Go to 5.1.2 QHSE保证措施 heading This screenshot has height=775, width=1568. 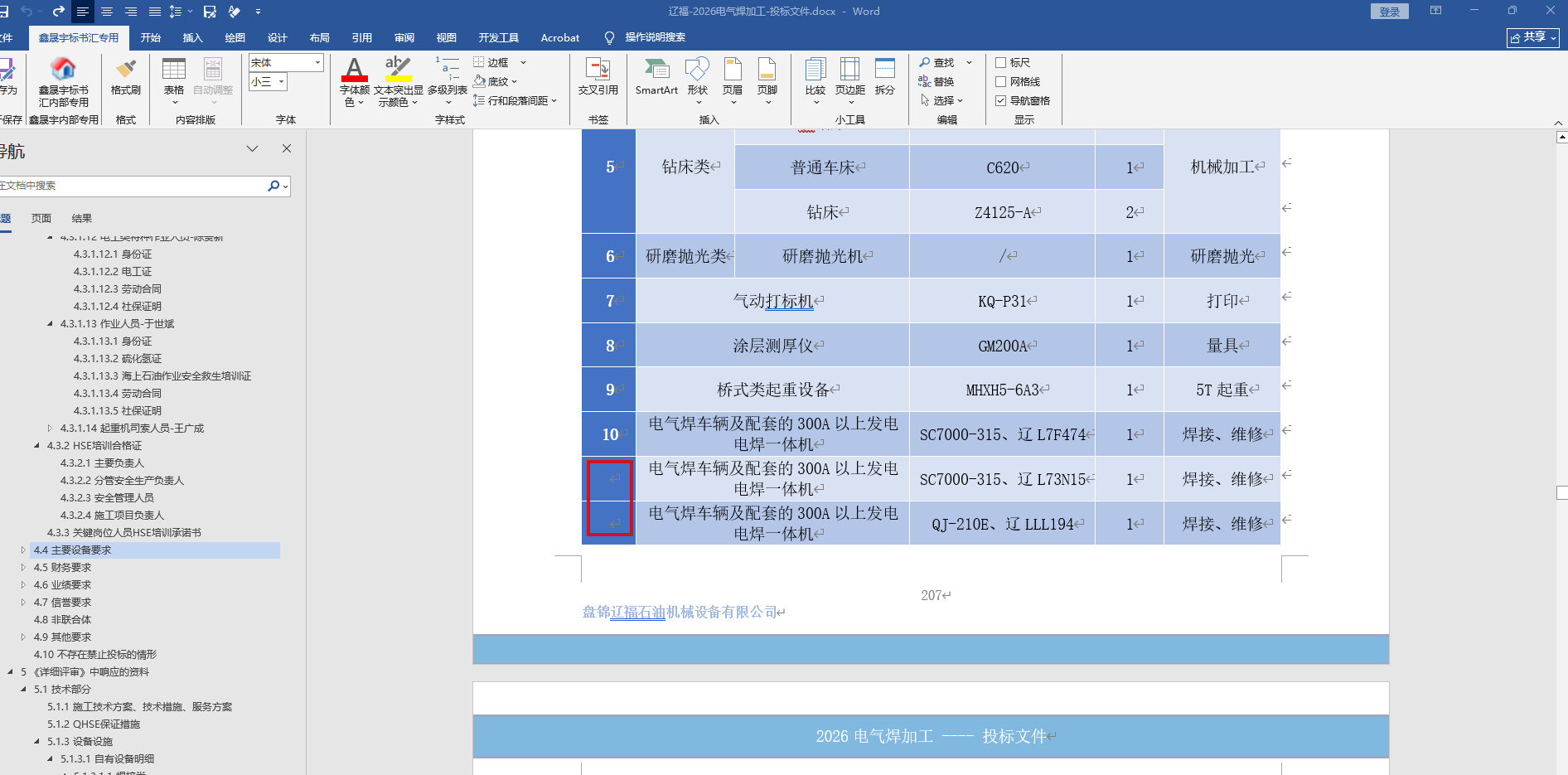(94, 724)
